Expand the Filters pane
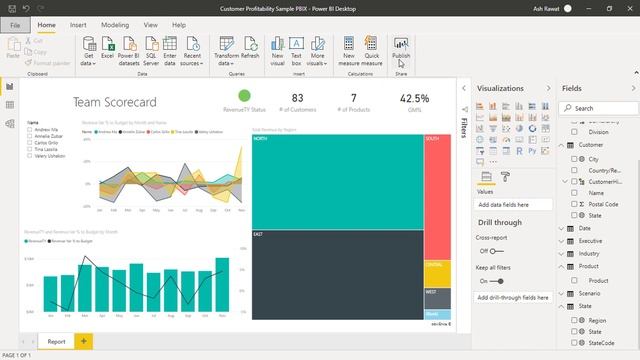 click(464, 88)
